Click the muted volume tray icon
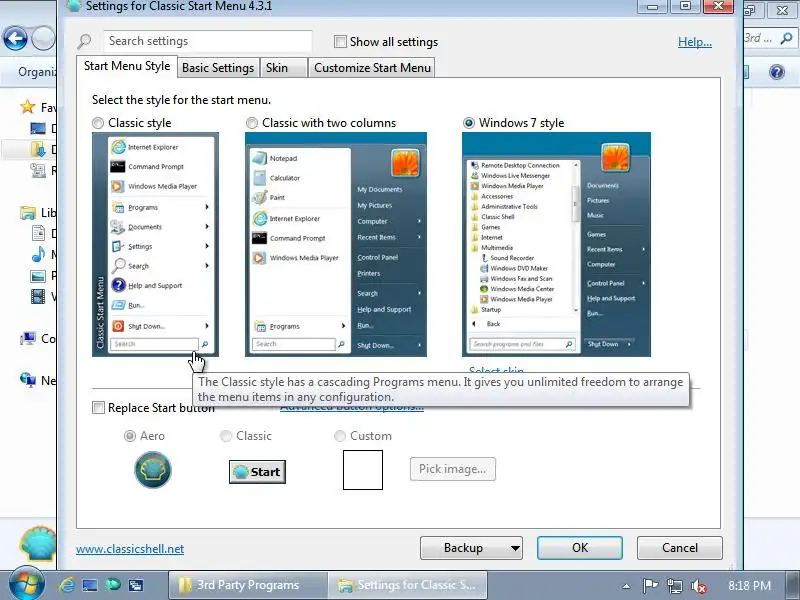 point(698,586)
